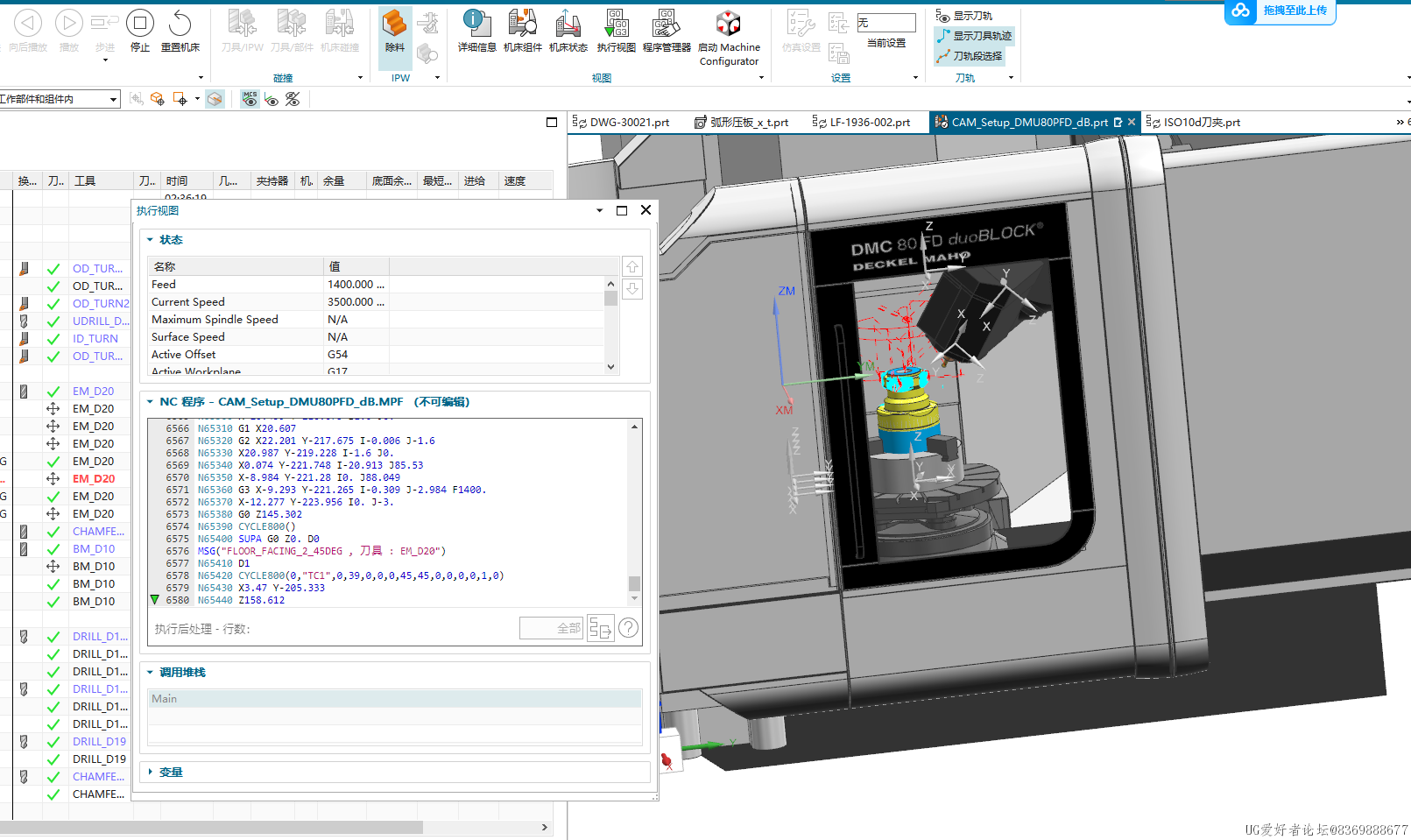
Task: Toggle 显示刀轨 show toolpath option
Action: [x=963, y=16]
